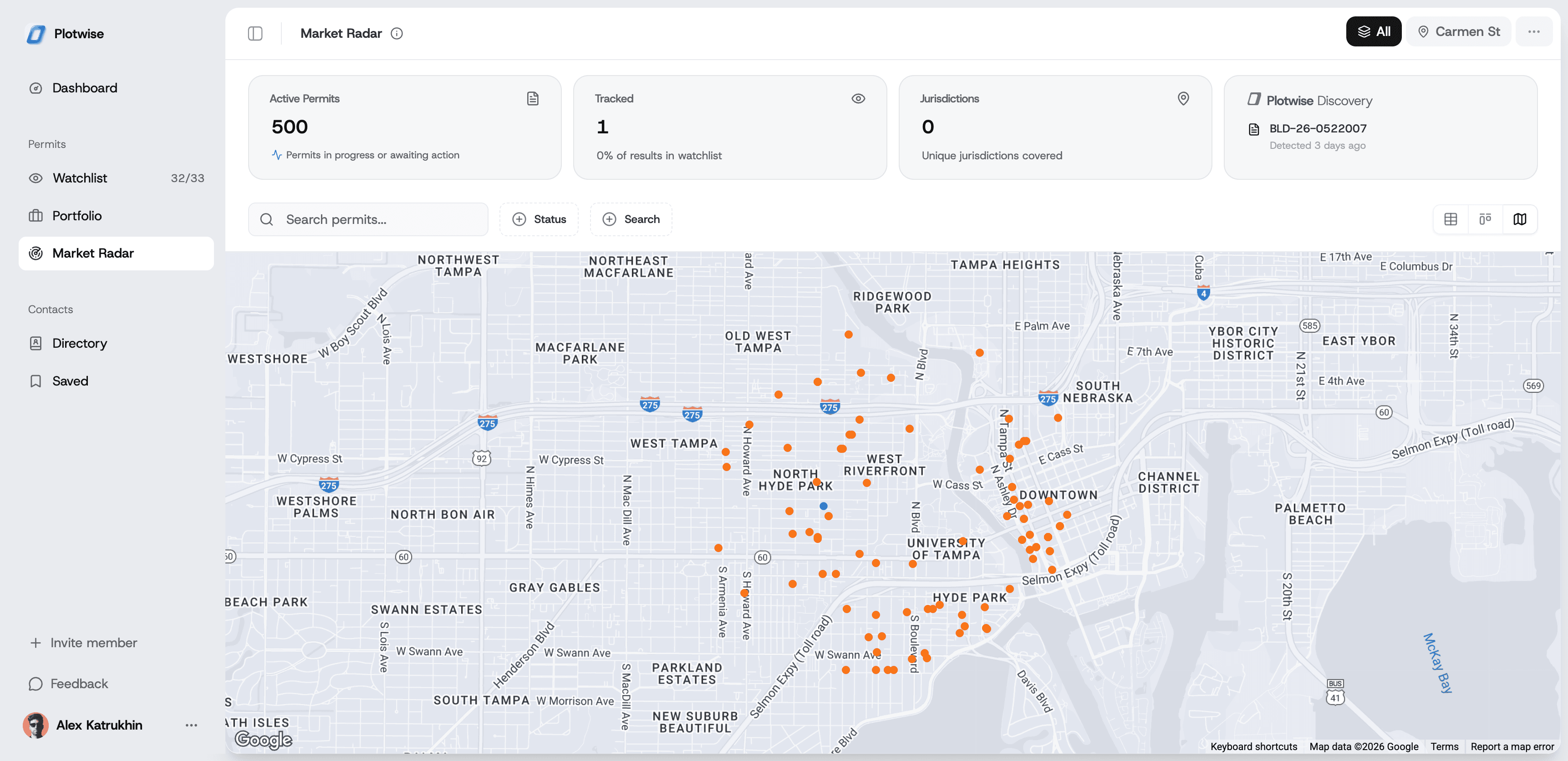The height and width of the screenshot is (761, 1568).
Task: Open the contacts Directory
Action: [x=79, y=342]
